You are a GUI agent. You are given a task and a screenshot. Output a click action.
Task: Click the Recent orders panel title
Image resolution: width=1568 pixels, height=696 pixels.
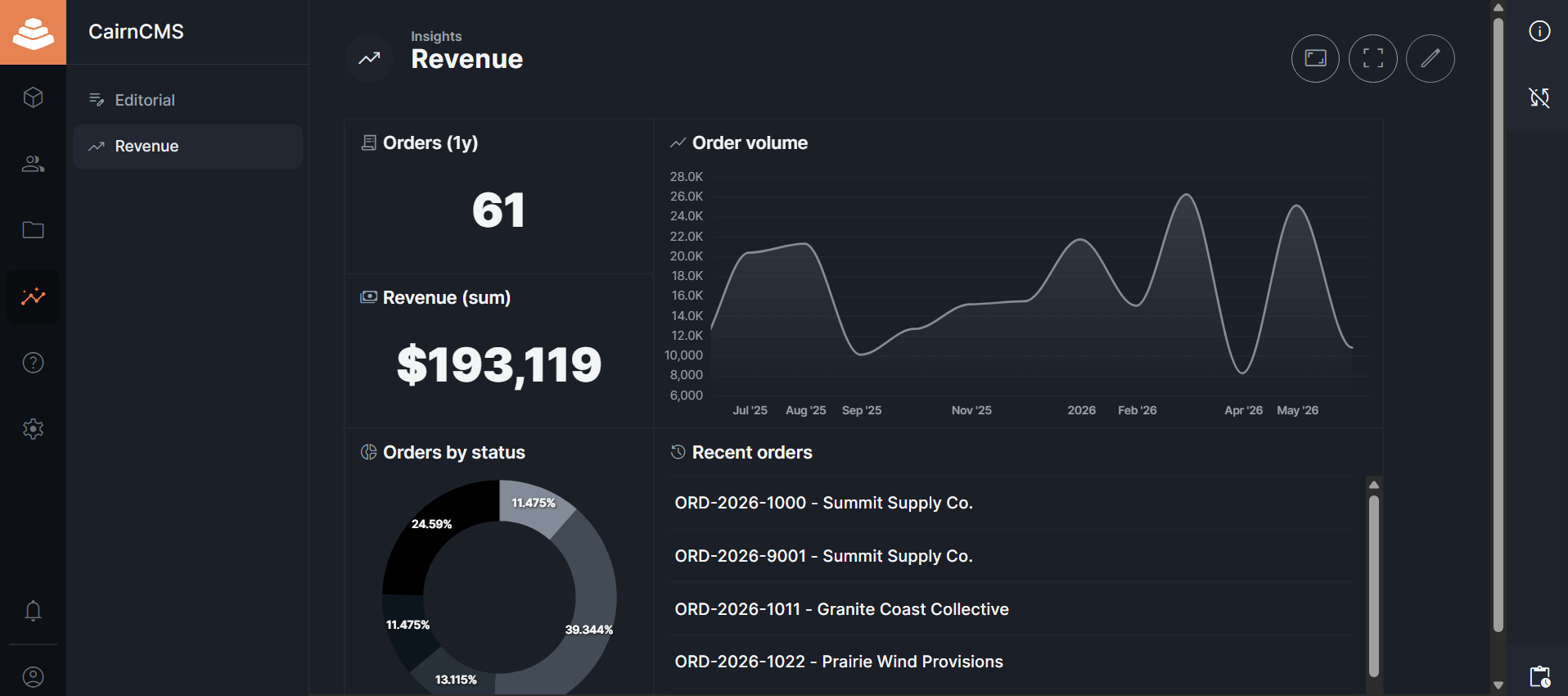pos(752,452)
